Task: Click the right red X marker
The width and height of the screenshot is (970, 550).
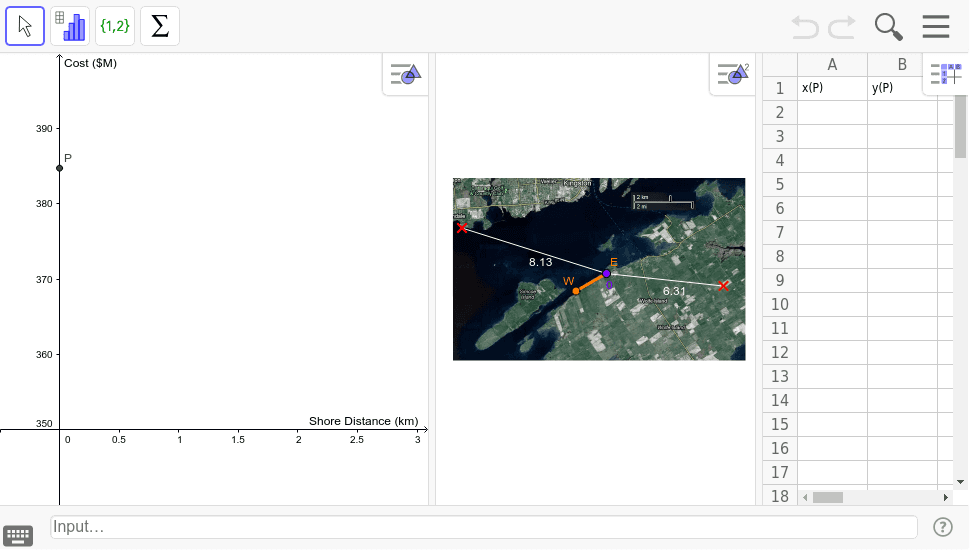Action: [724, 286]
